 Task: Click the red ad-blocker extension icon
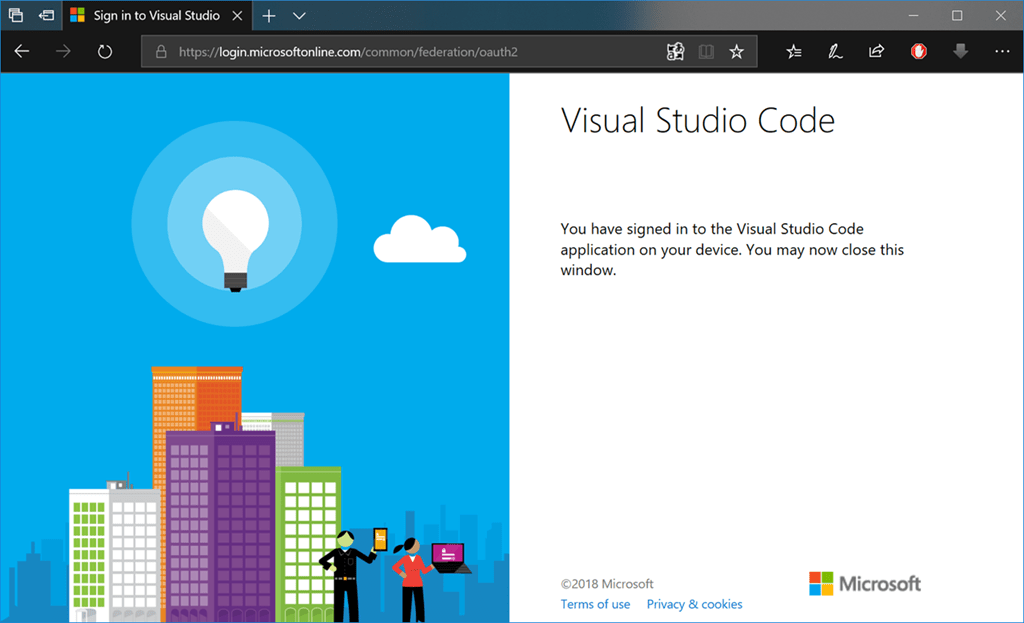coord(919,52)
